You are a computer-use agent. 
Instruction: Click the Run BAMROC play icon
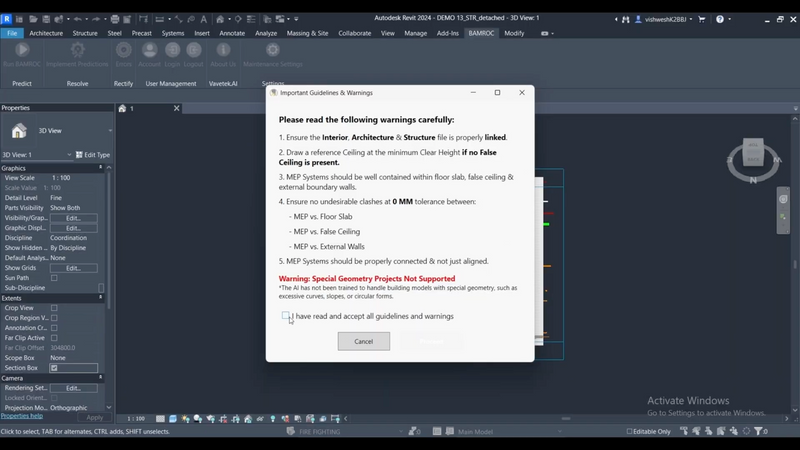[22, 50]
